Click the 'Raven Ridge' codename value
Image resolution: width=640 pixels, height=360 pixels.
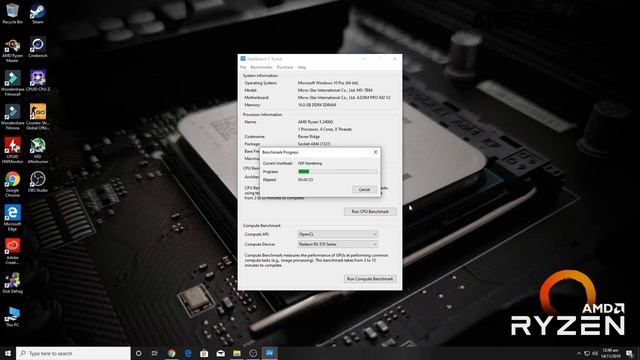coord(309,136)
